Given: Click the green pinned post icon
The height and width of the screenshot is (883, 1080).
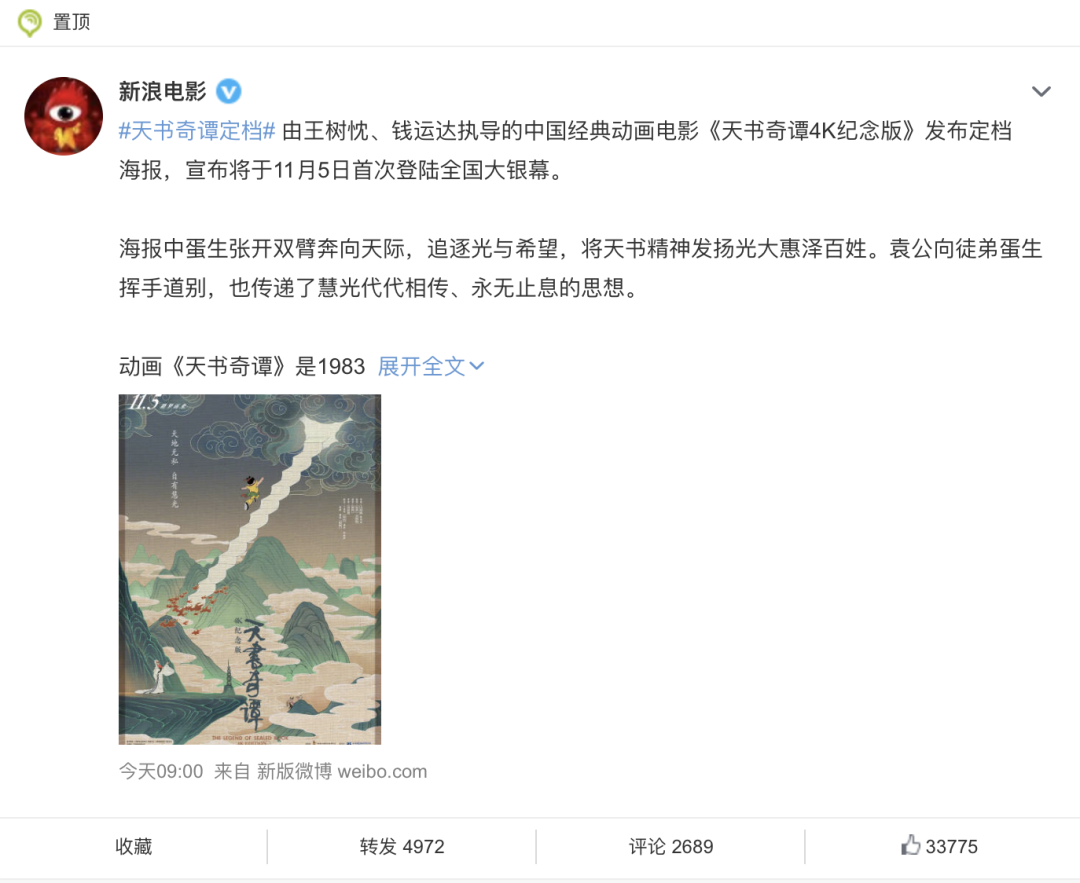Looking at the screenshot, I should 30,23.
